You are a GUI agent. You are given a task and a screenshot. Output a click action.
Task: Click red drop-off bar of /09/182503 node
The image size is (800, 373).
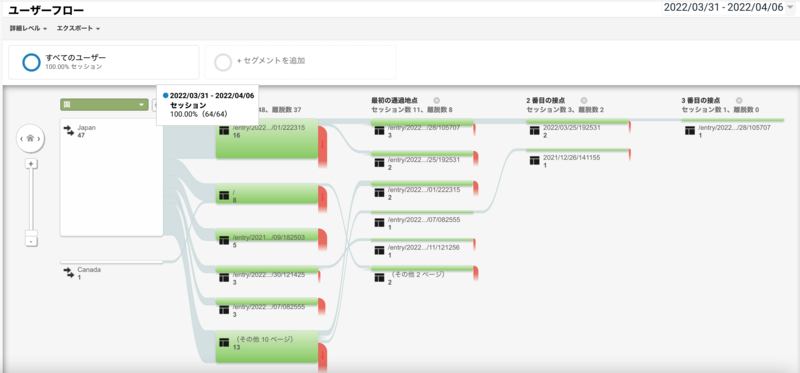(x=322, y=240)
